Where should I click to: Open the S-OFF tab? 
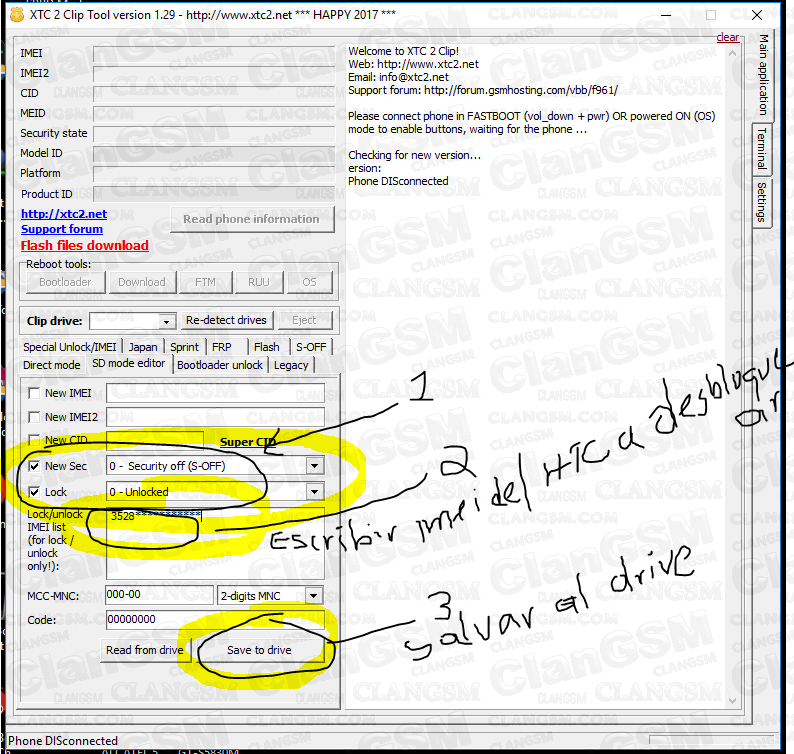[x=311, y=347]
